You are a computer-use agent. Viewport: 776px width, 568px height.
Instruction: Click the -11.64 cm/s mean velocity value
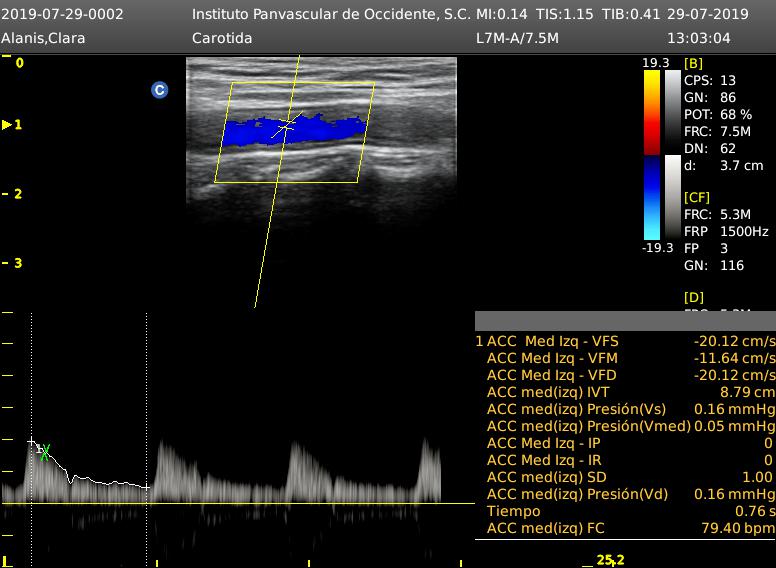[x=734, y=358]
